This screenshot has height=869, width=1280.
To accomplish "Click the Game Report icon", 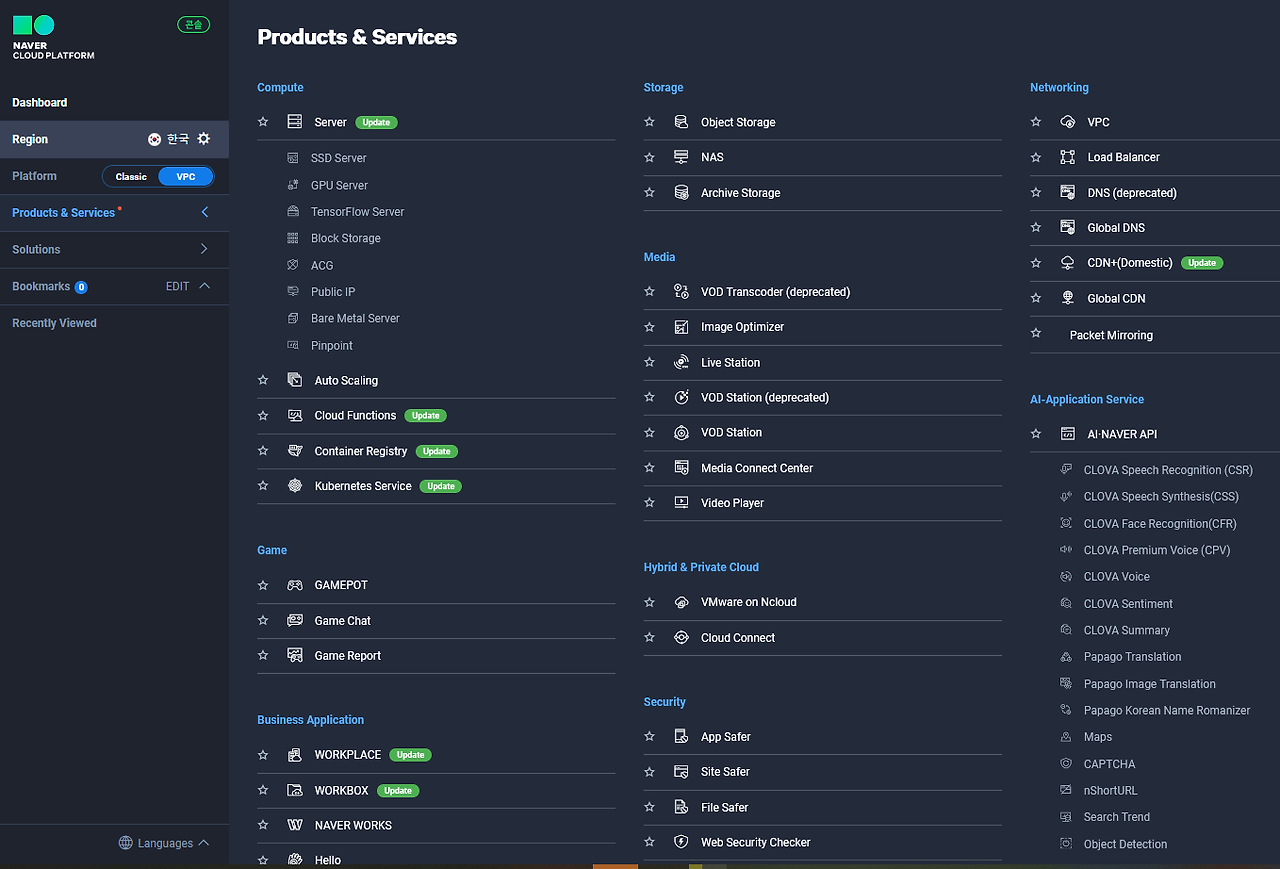I will tap(295, 655).
